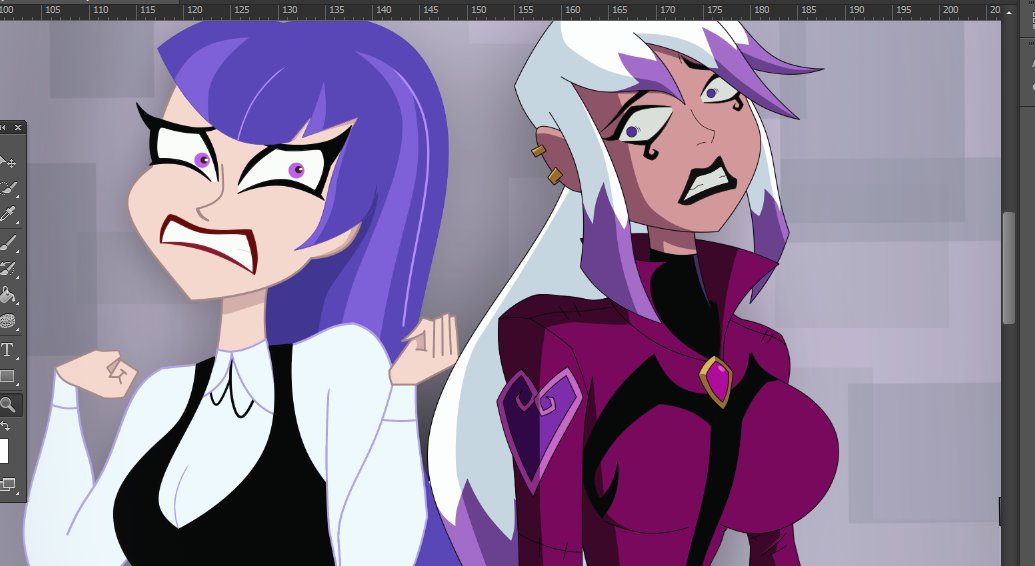The height and width of the screenshot is (566, 1035).
Task: Swap foreground and background colors
Action: (6, 427)
